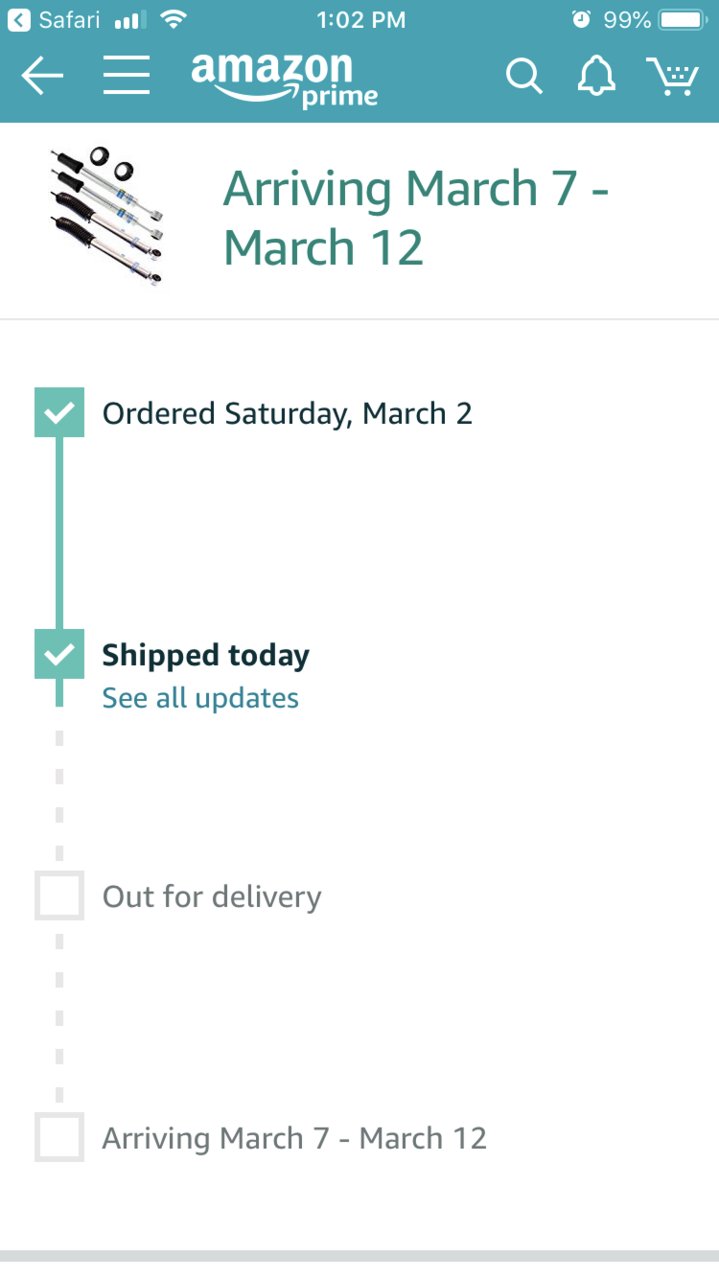Open the shopping cart

(672, 76)
